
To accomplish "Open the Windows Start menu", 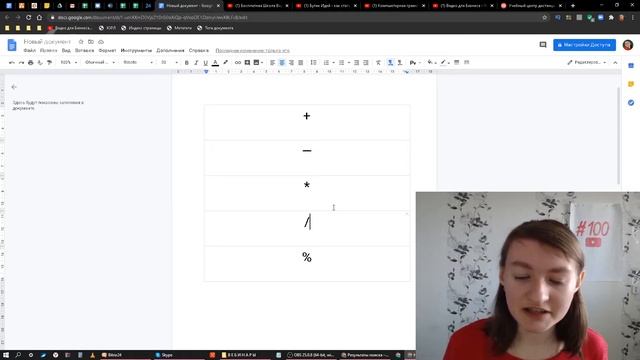I will point(6,355).
